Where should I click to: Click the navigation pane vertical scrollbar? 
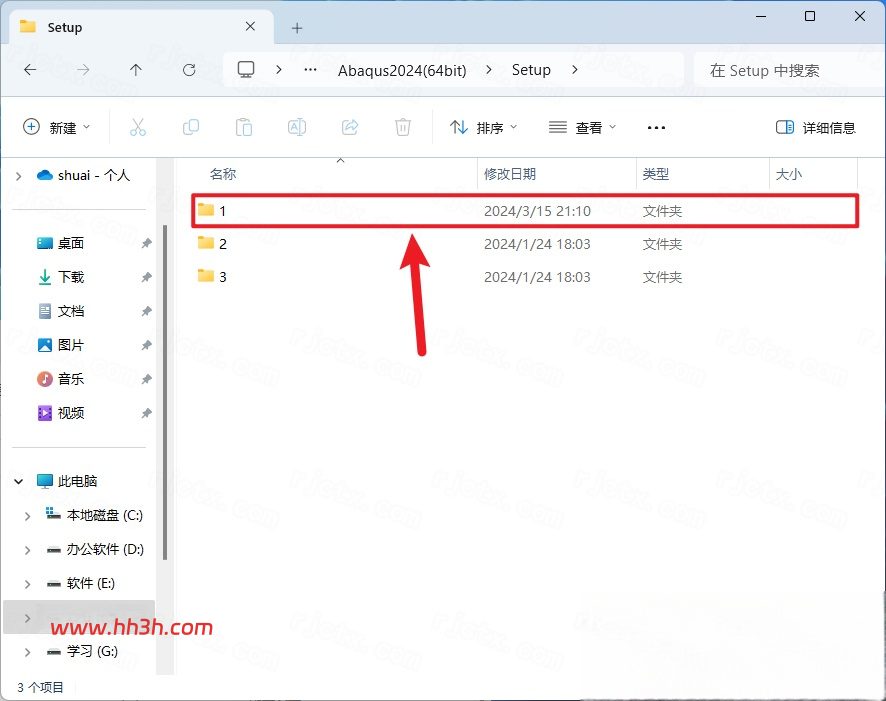[x=165, y=392]
